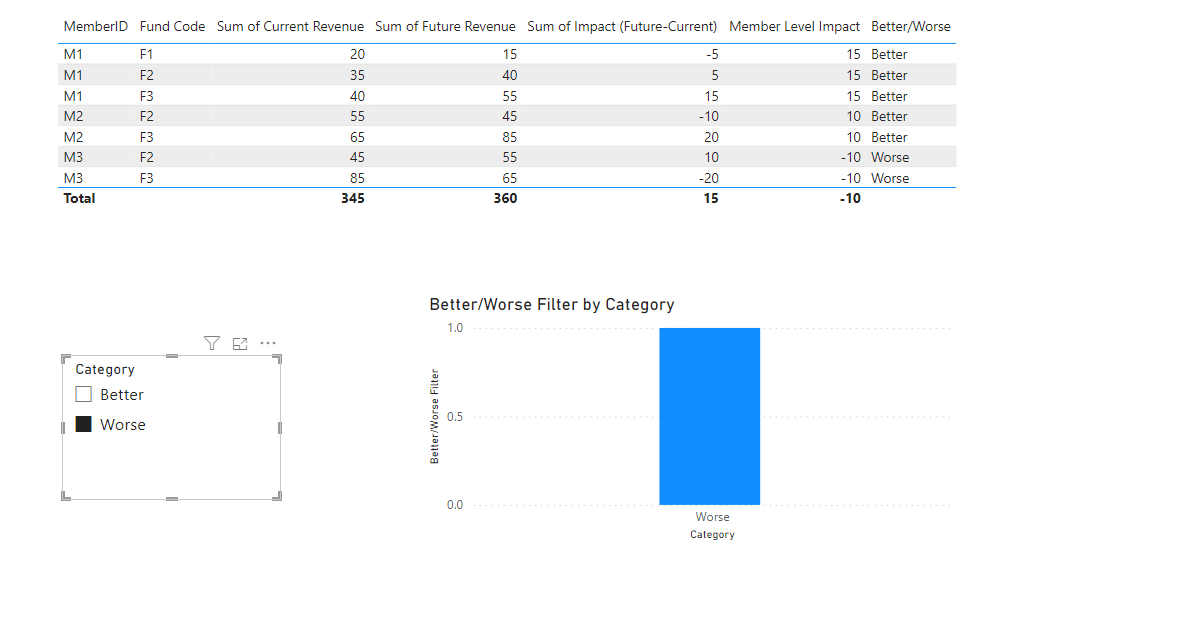Select Total row label
The height and width of the screenshot is (630, 1186).
click(x=79, y=198)
